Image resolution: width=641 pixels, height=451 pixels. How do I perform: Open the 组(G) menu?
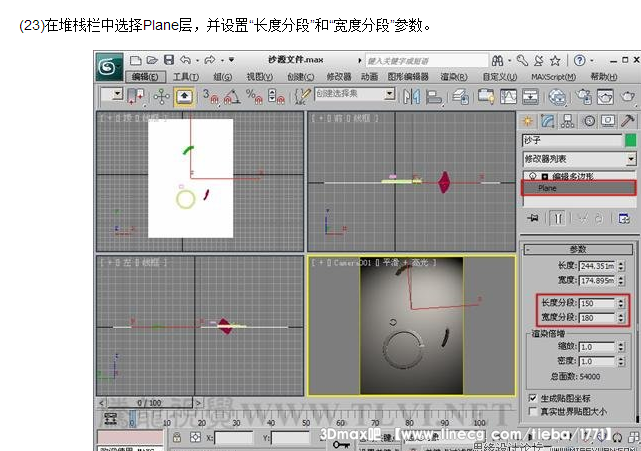click(x=222, y=77)
